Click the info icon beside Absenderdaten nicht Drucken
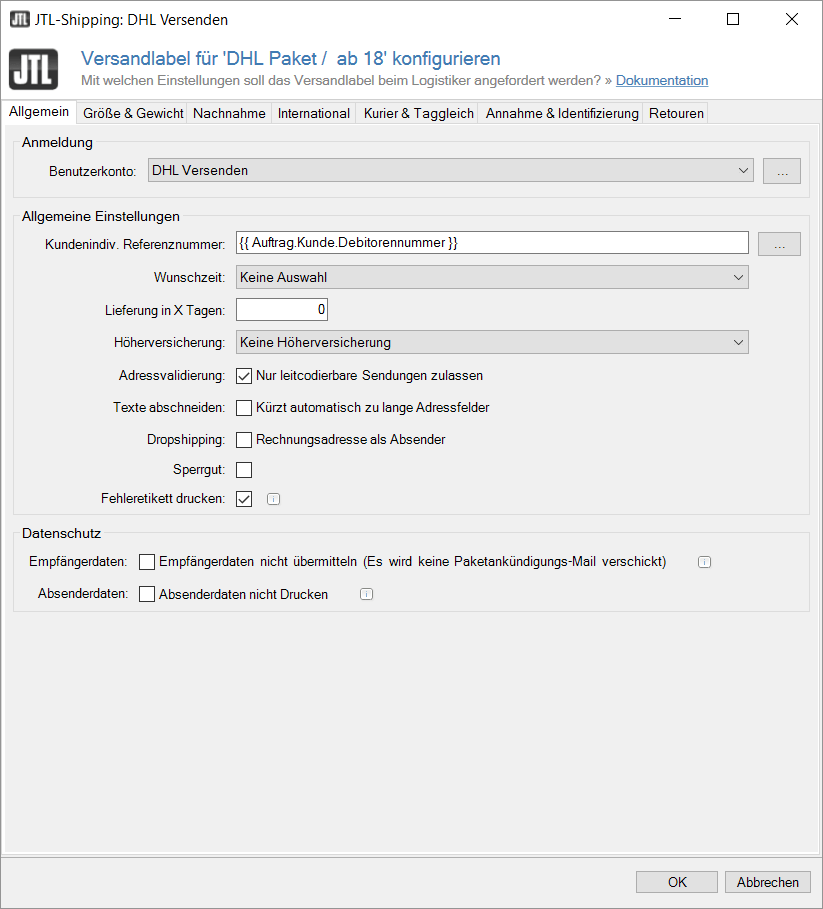Screen dimensions: 823x909 pos(366,594)
